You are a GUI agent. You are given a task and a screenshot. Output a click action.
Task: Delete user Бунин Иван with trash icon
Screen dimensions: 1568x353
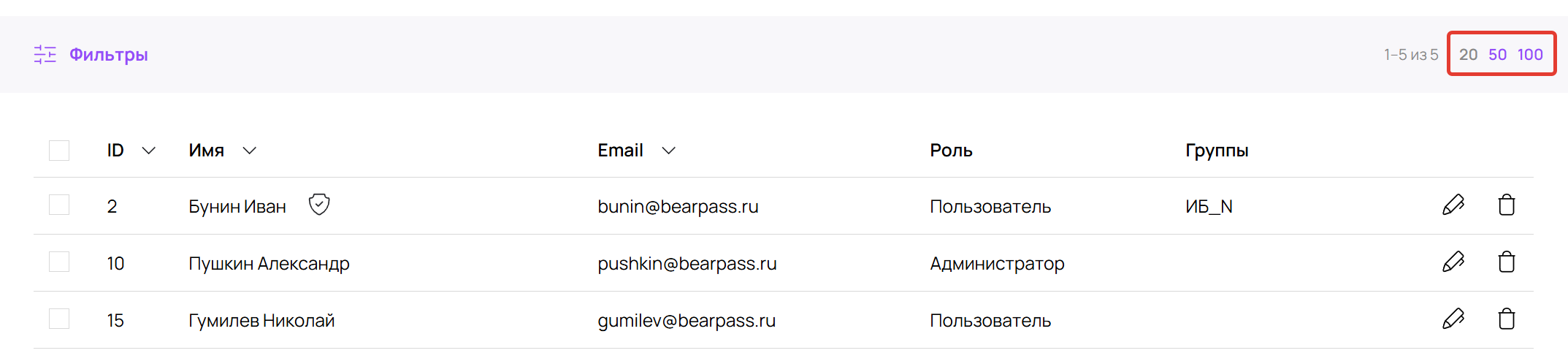point(1506,205)
